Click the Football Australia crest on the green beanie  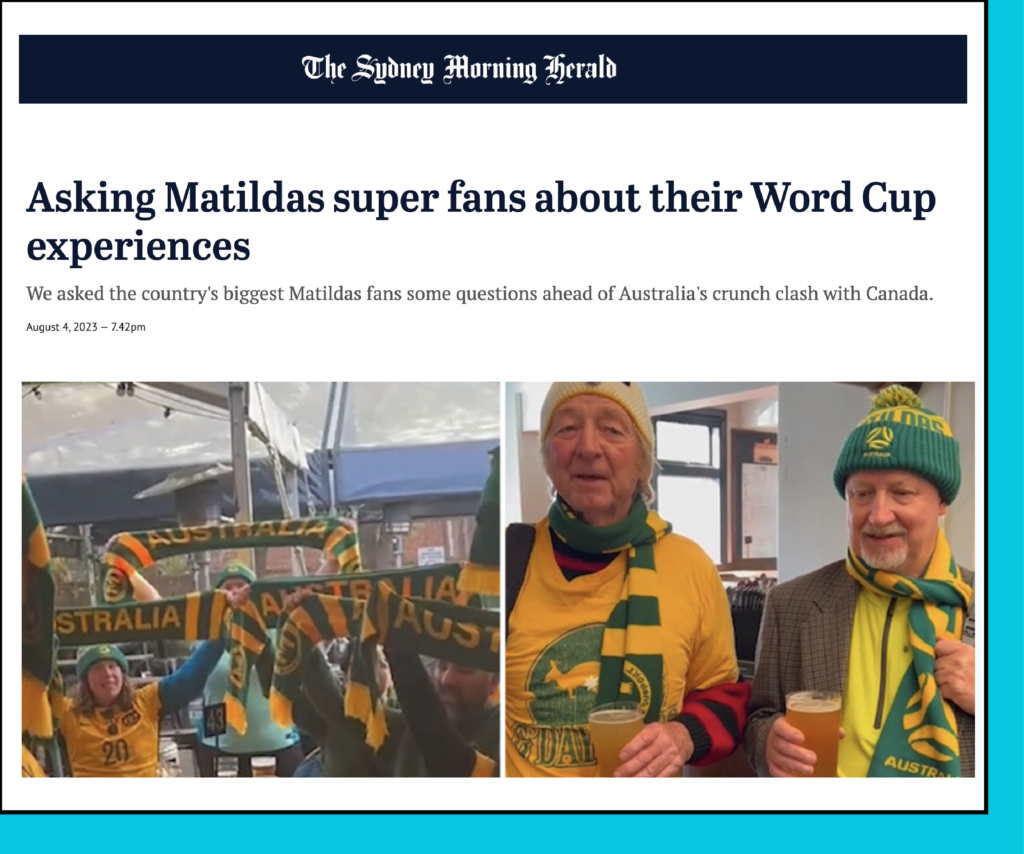[879, 438]
